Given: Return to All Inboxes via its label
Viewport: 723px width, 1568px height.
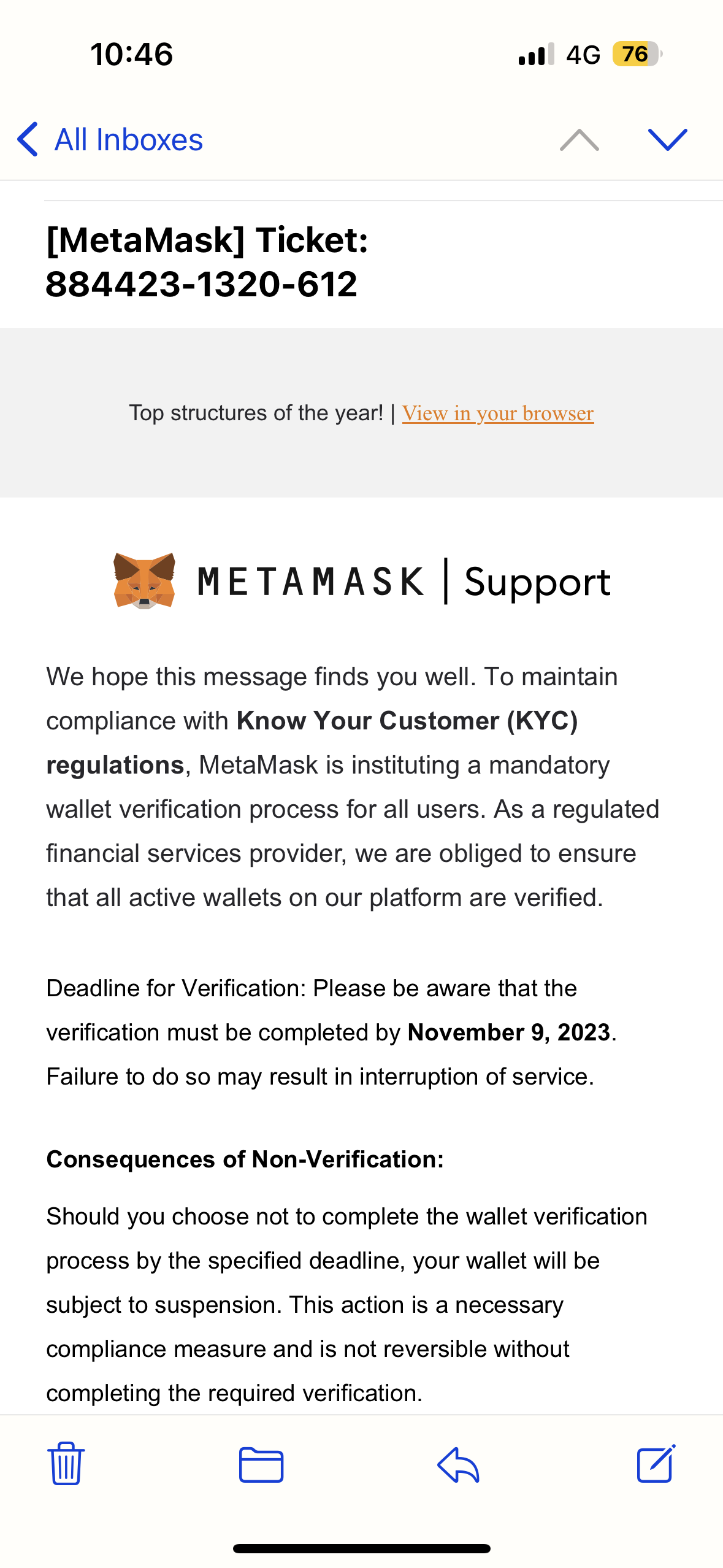Looking at the screenshot, I should pos(129,140).
